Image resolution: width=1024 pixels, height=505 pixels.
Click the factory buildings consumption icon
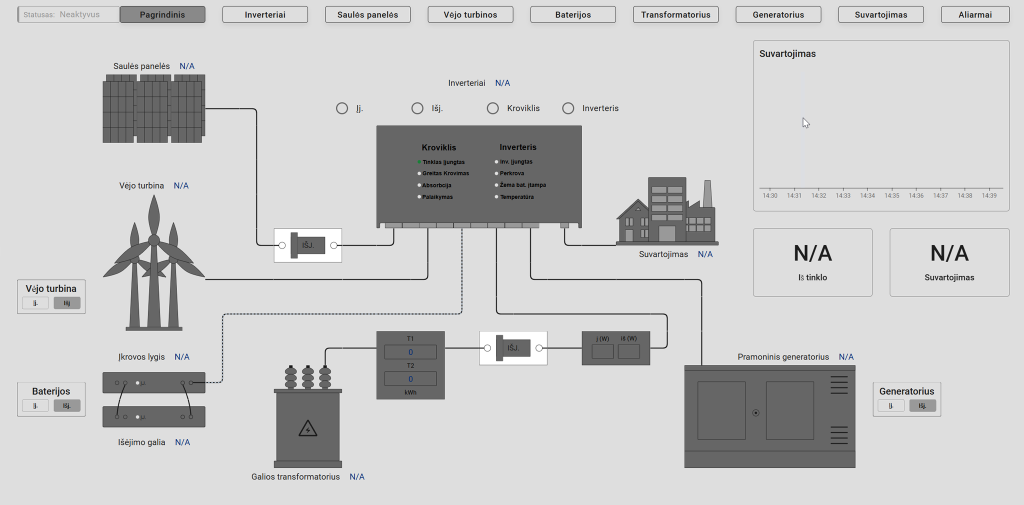666,213
